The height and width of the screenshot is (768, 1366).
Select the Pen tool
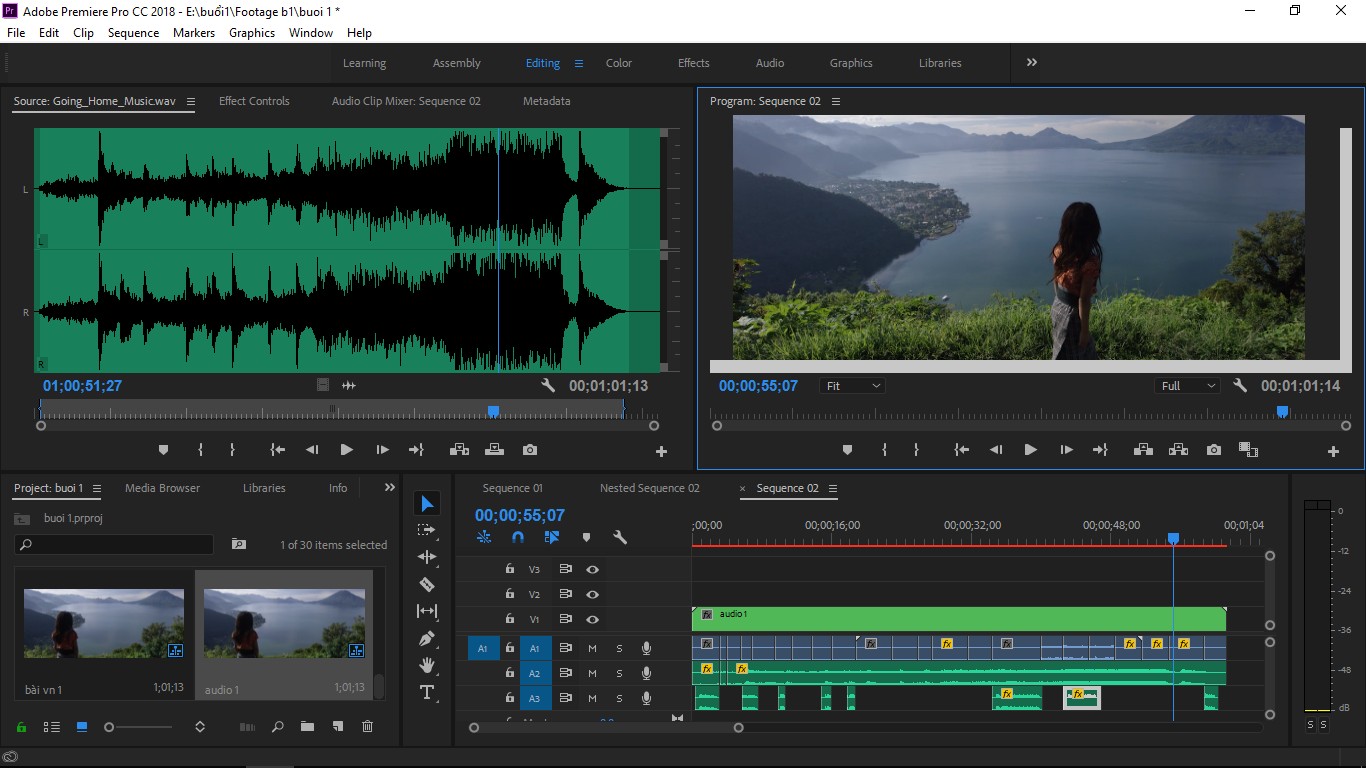pyautogui.click(x=427, y=638)
